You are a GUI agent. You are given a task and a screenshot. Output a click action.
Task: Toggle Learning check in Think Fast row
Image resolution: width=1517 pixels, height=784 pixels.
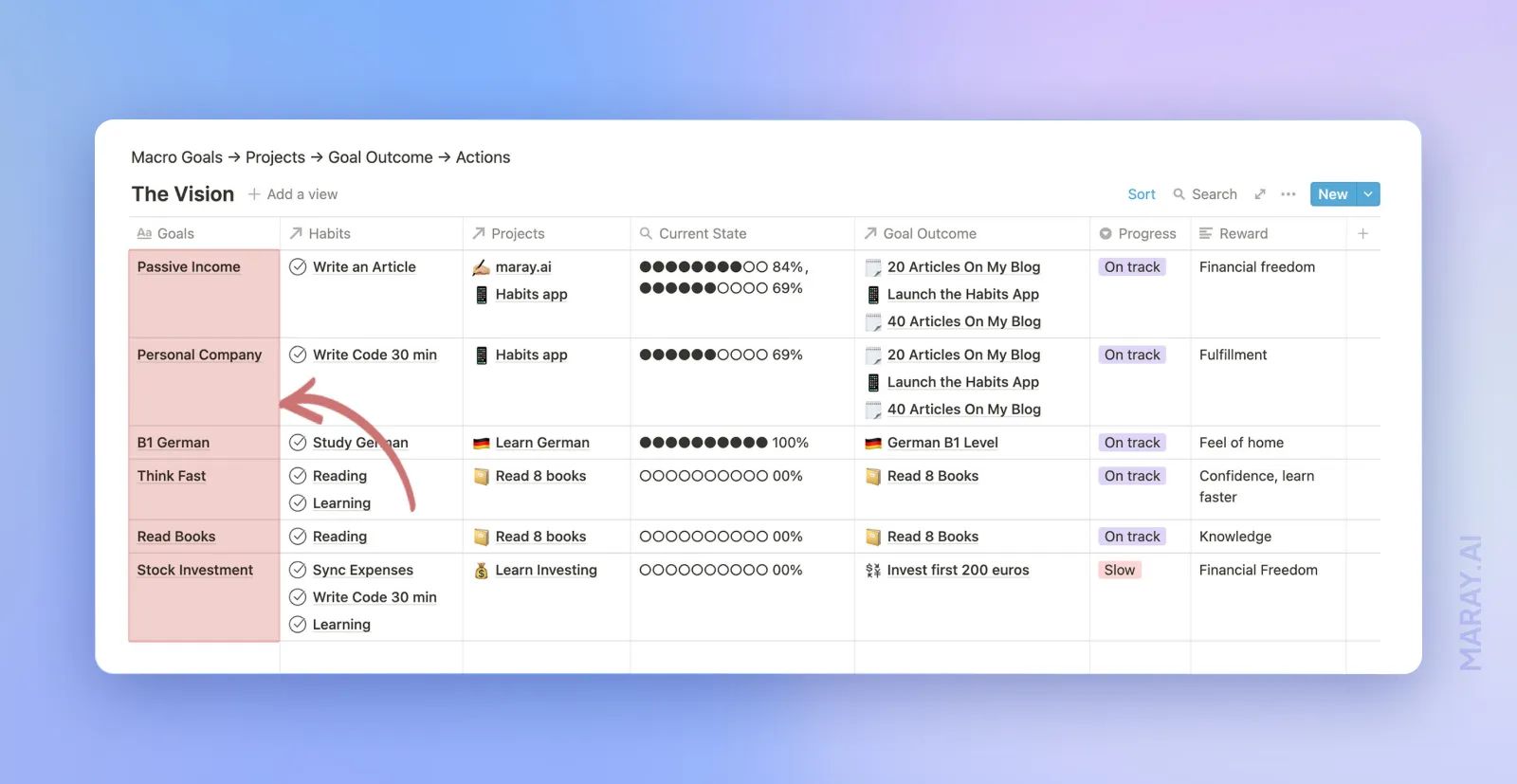tap(298, 503)
